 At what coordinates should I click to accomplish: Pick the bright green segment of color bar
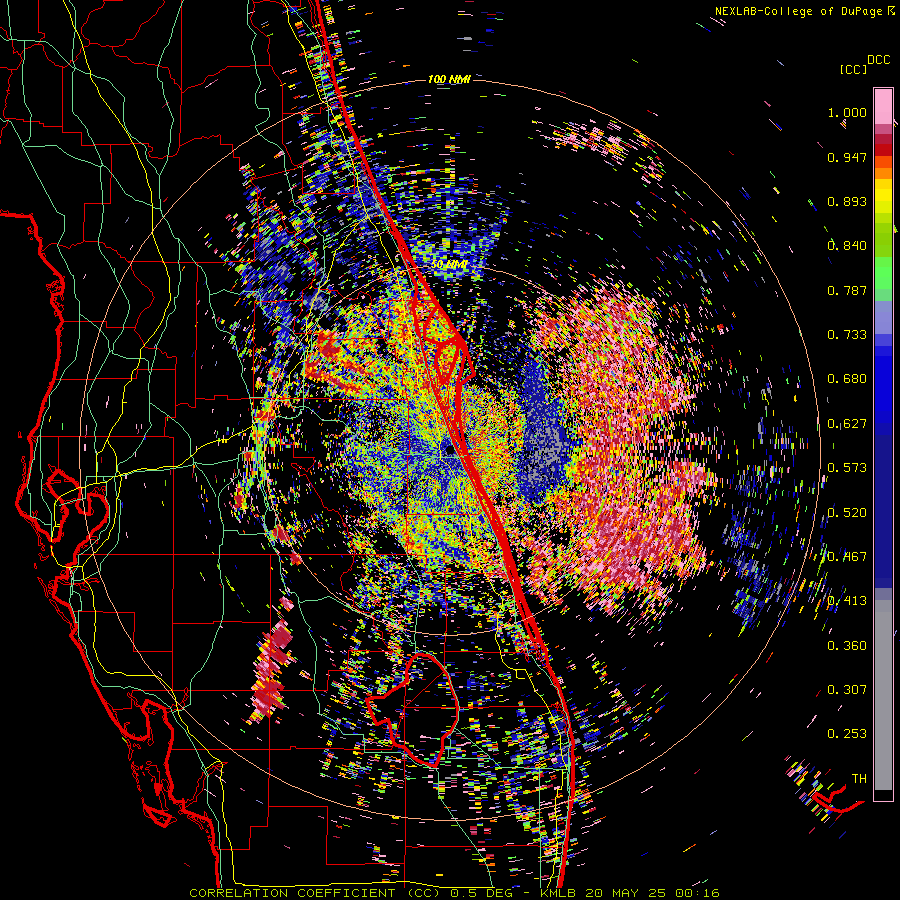(x=883, y=273)
